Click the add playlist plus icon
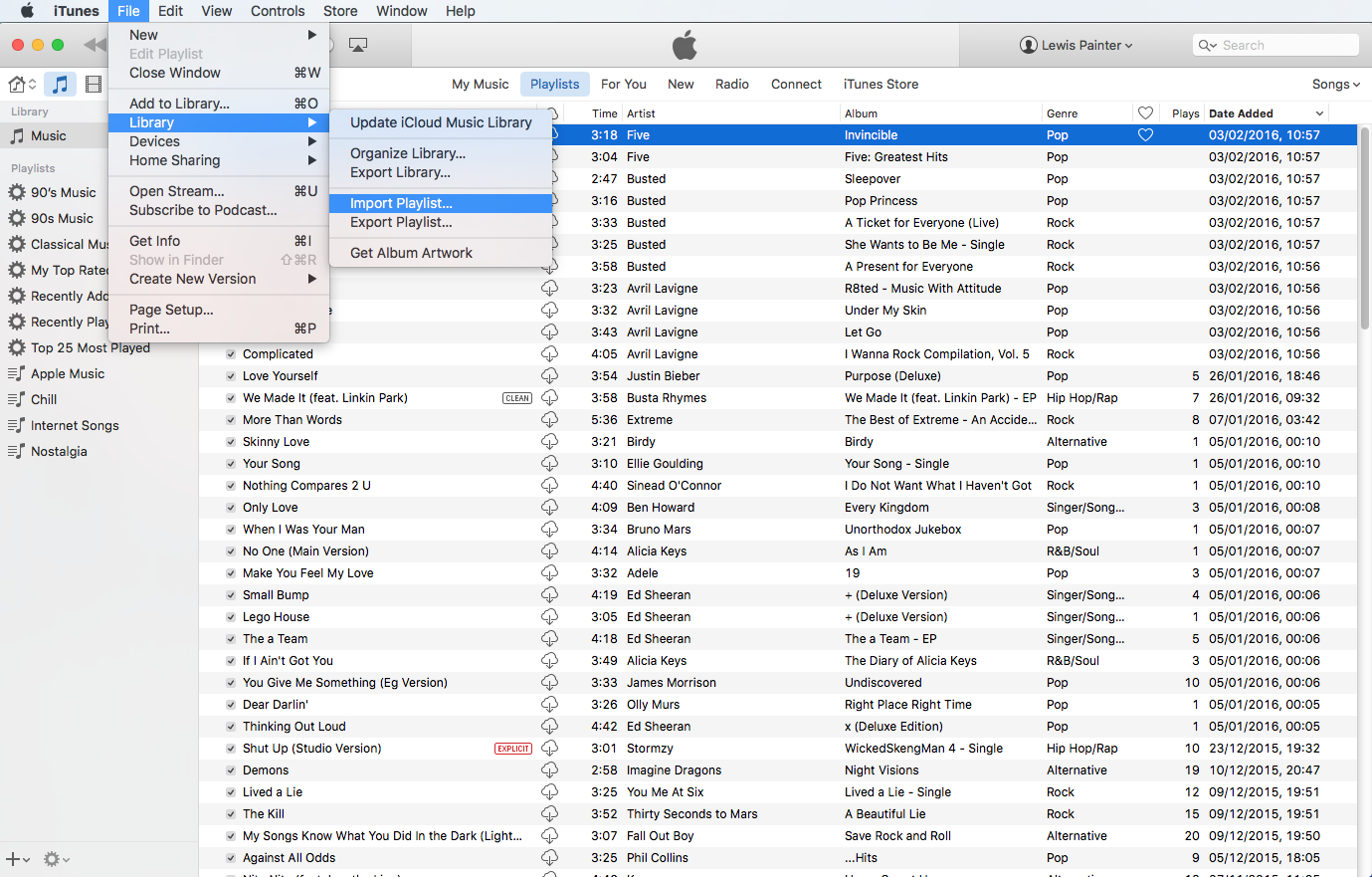Image resolution: width=1372 pixels, height=877 pixels. (14, 858)
